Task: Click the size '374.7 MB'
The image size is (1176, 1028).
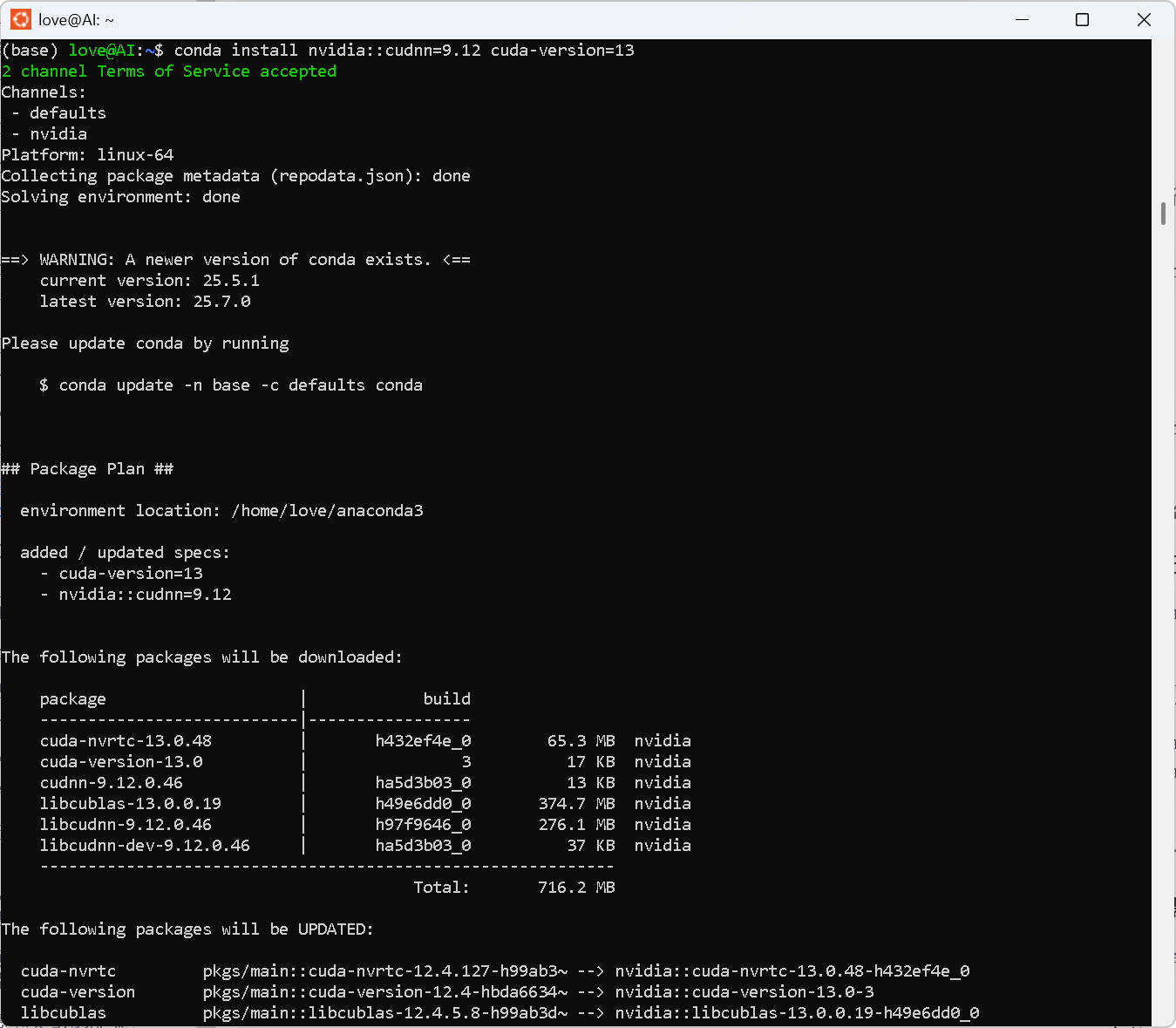Action: pos(577,804)
